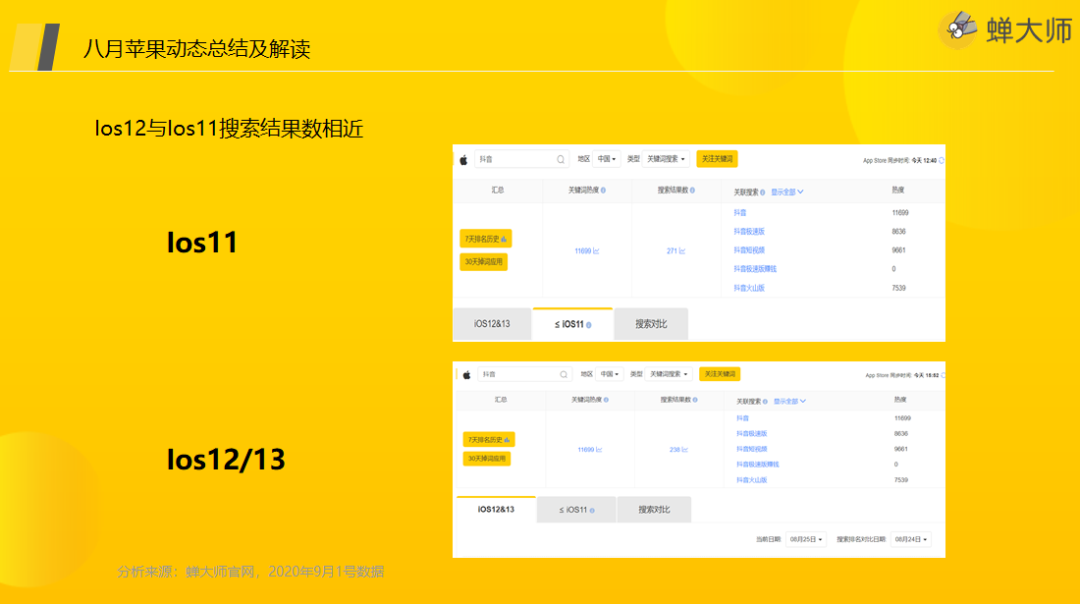Viewport: 1080px width, 604px height.
Task: Click the 关键词热度 info icon in Ios12/13 screenshot
Action: (x=606, y=400)
